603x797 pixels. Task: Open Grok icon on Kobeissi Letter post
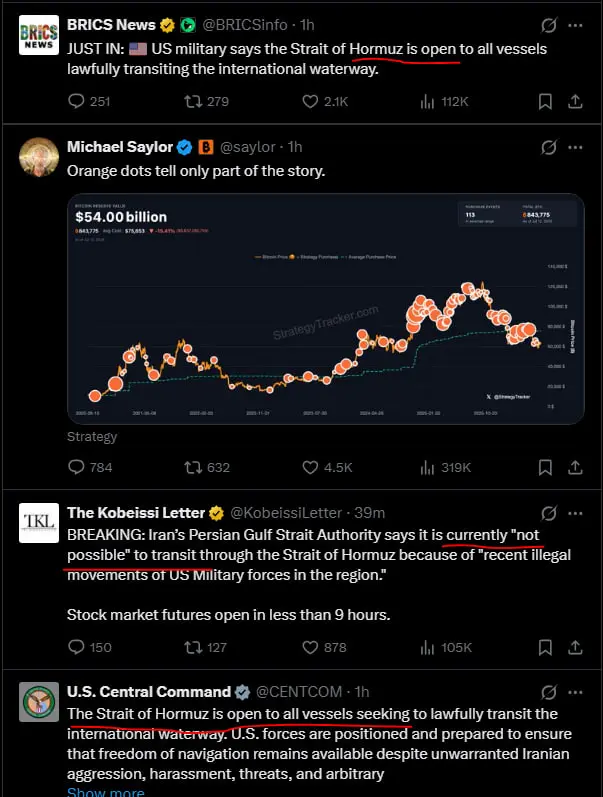click(549, 513)
